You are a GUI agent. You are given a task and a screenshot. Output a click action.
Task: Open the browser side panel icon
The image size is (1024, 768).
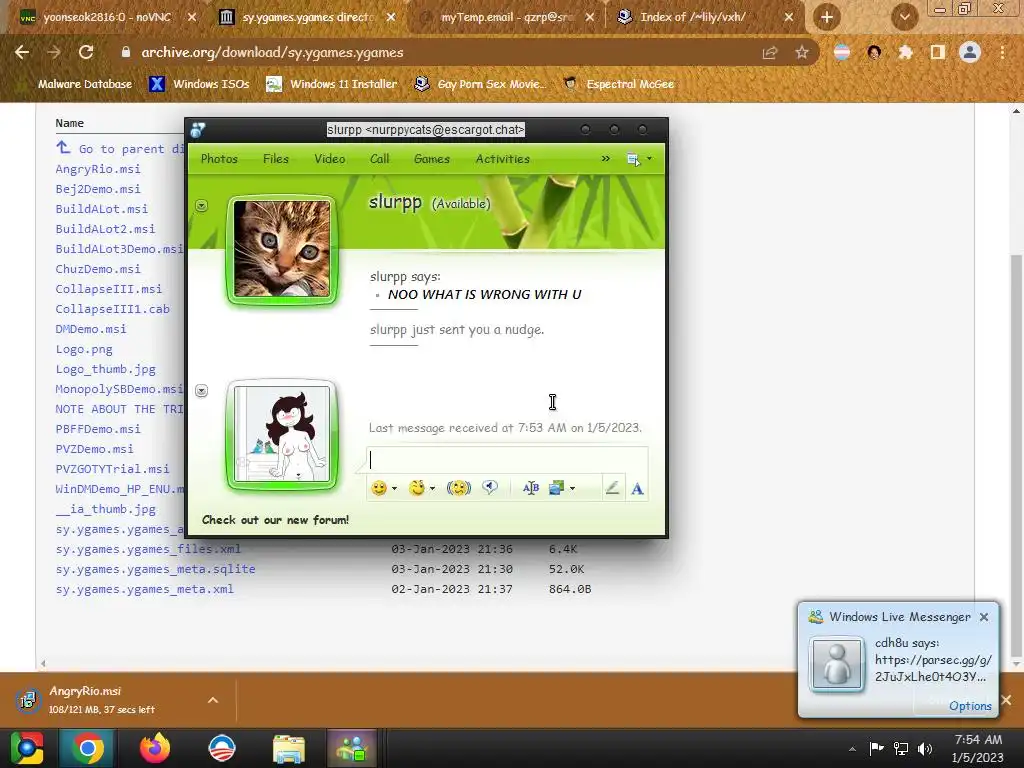pyautogui.click(x=938, y=52)
